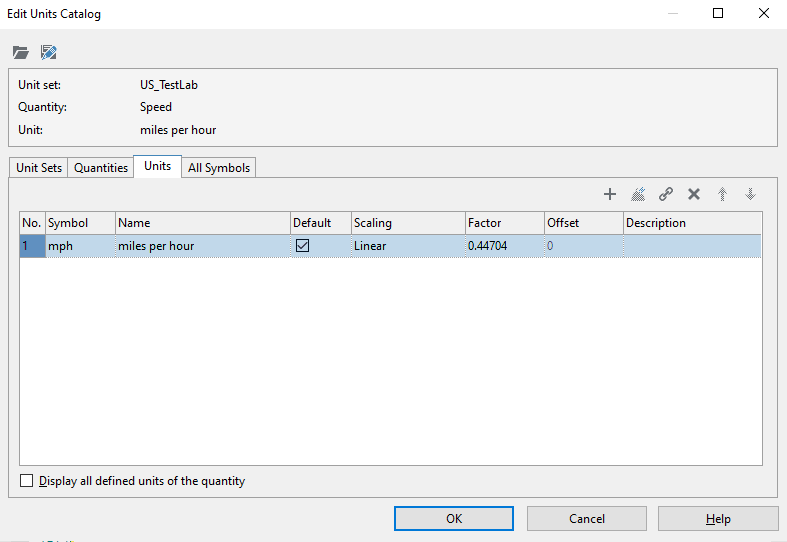The width and height of the screenshot is (787, 542).
Task: Open Help for the units catalog
Action: point(718,519)
